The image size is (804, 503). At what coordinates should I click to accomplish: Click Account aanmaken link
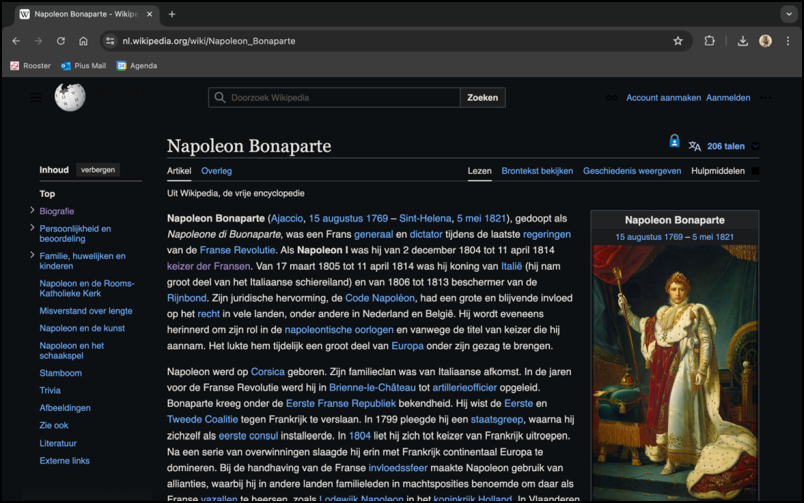[664, 97]
